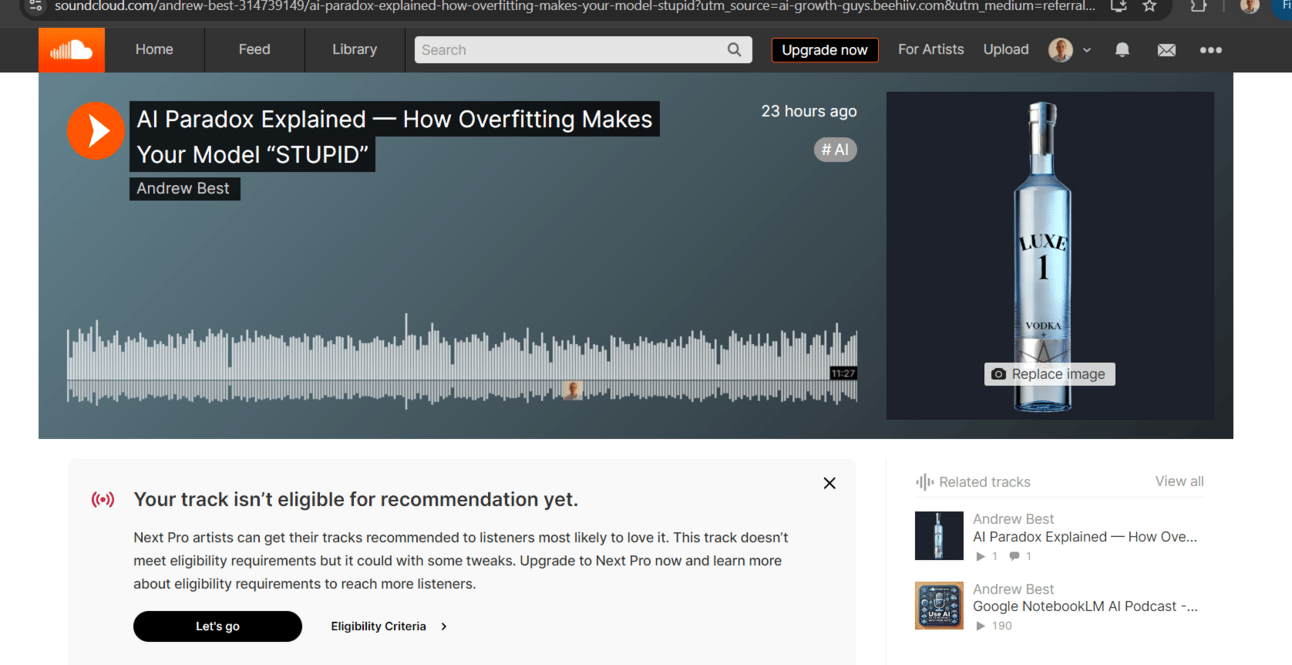Click Andrew Best above the related AI Paradox track

pos(1013,519)
